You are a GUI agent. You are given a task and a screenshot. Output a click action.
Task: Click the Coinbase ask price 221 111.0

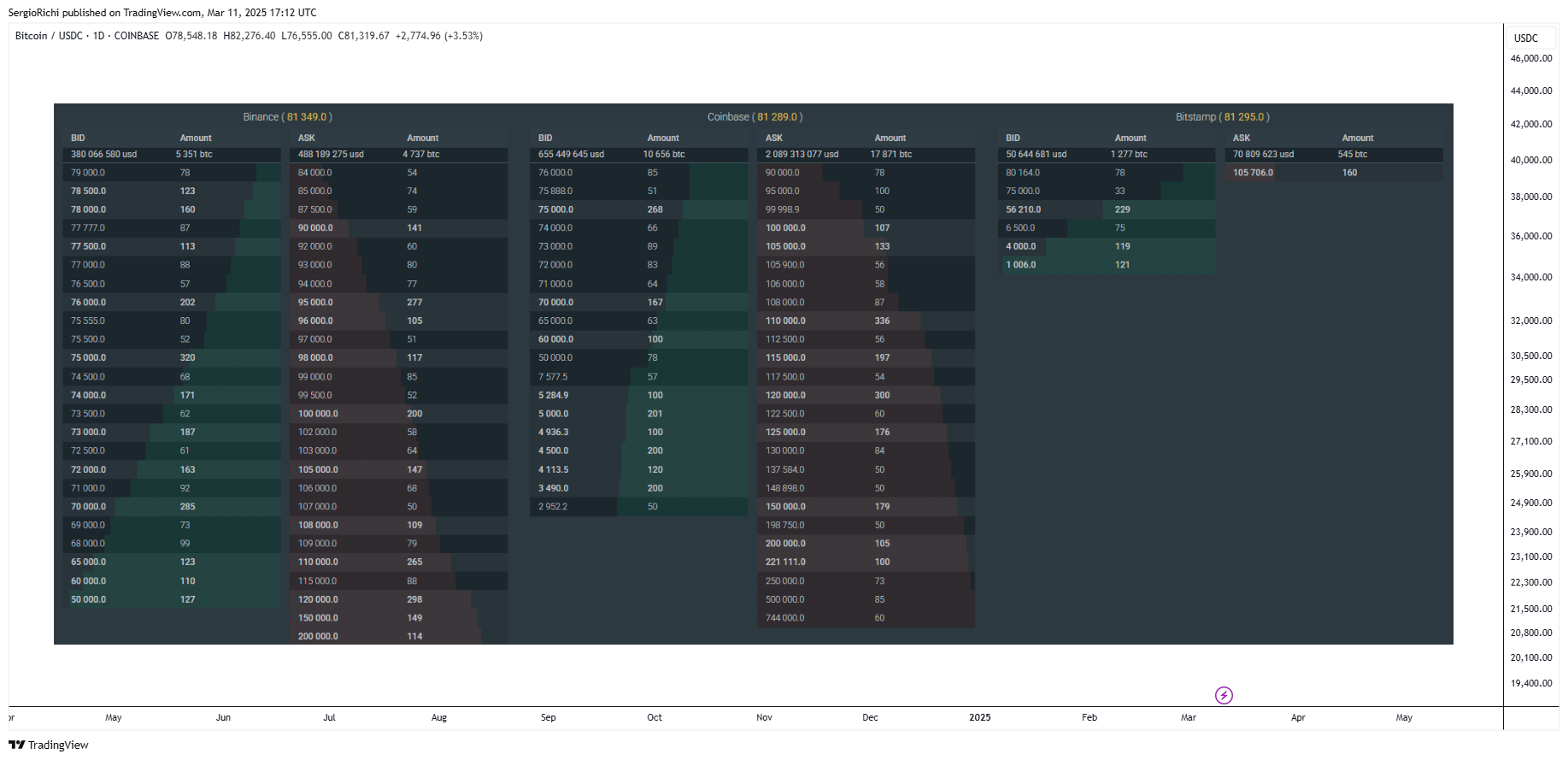pos(785,563)
